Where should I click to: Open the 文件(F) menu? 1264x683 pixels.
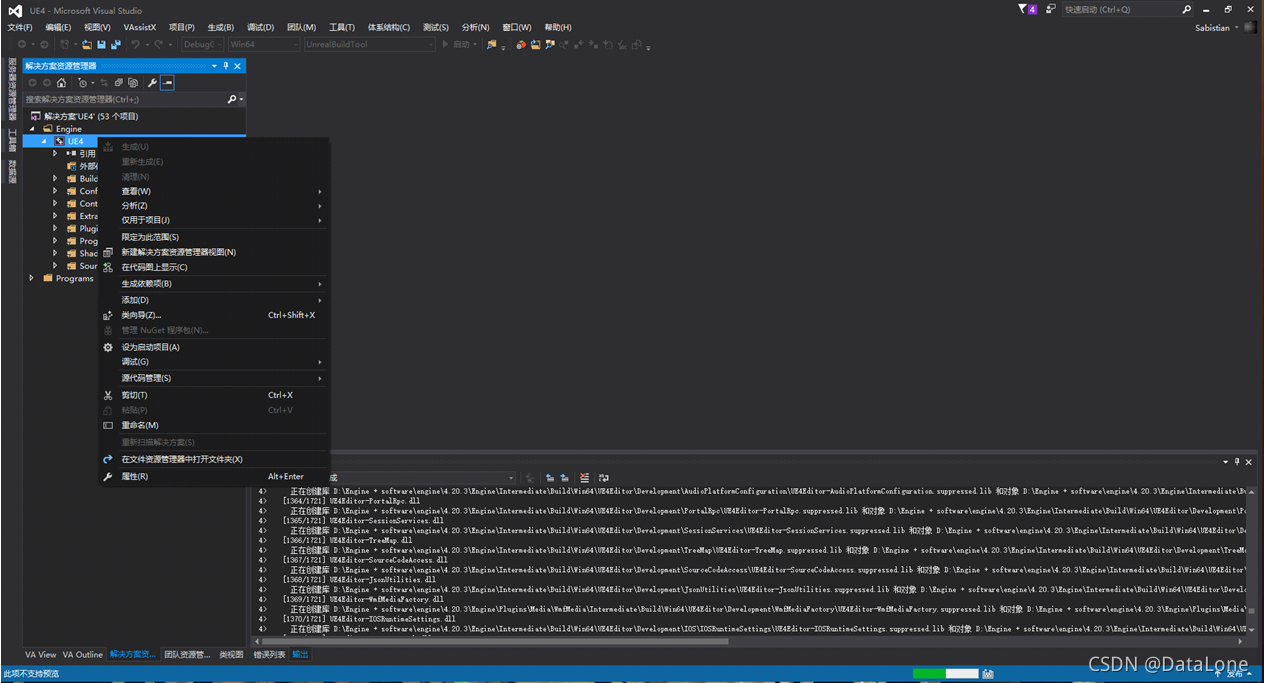pyautogui.click(x=20, y=27)
